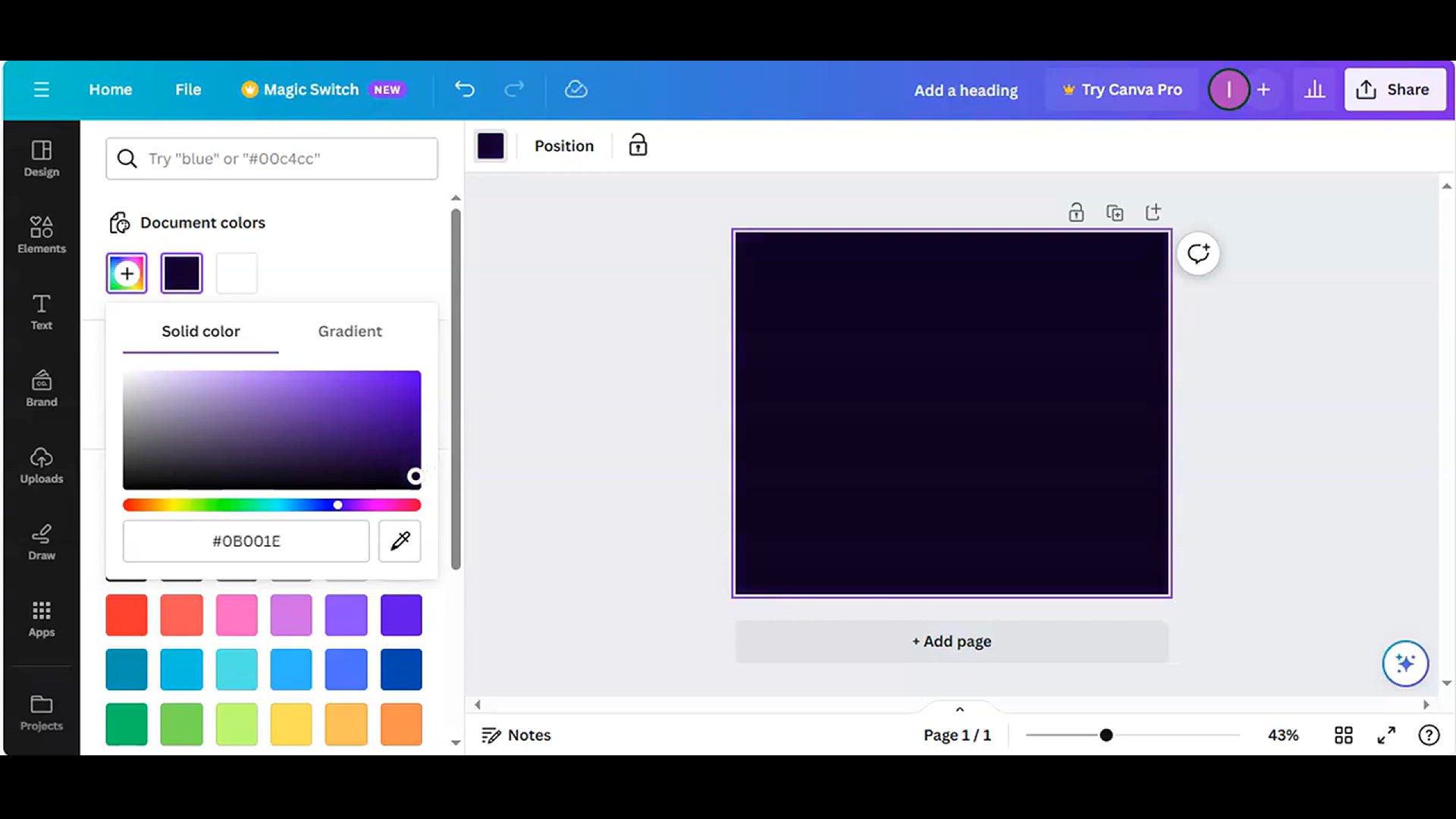This screenshot has width=1456, height=819.
Task: Choose the yellow default color swatch
Action: coord(291,724)
